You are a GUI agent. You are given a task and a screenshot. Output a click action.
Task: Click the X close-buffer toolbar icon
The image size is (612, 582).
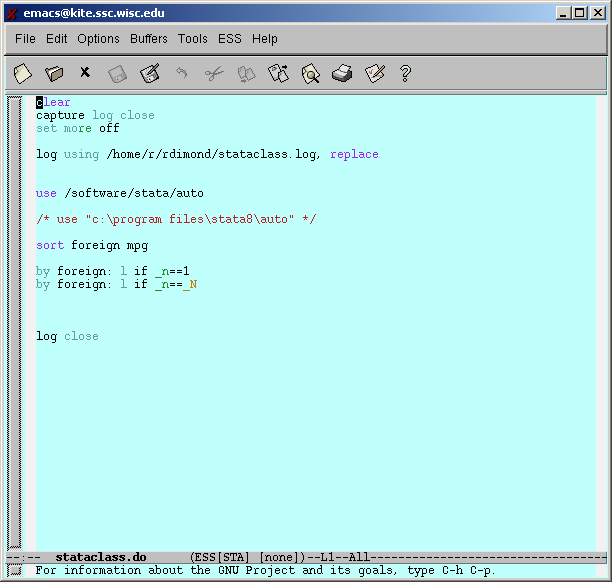pyautogui.click(x=85, y=72)
